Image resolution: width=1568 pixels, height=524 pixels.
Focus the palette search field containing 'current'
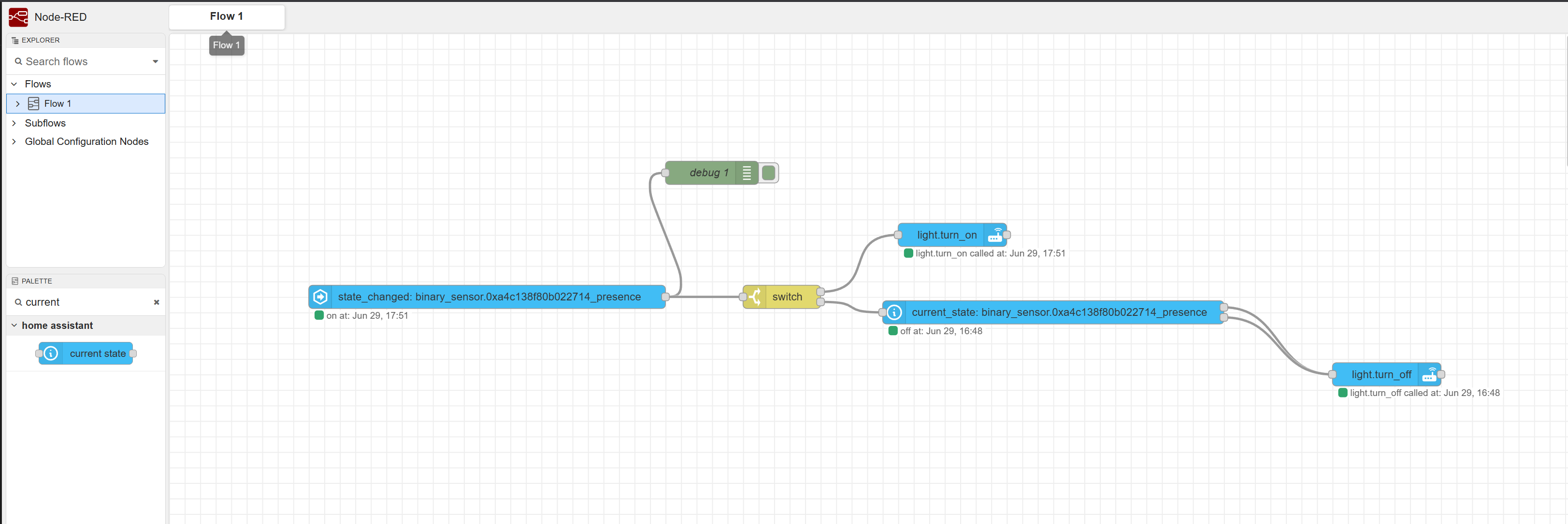click(86, 302)
